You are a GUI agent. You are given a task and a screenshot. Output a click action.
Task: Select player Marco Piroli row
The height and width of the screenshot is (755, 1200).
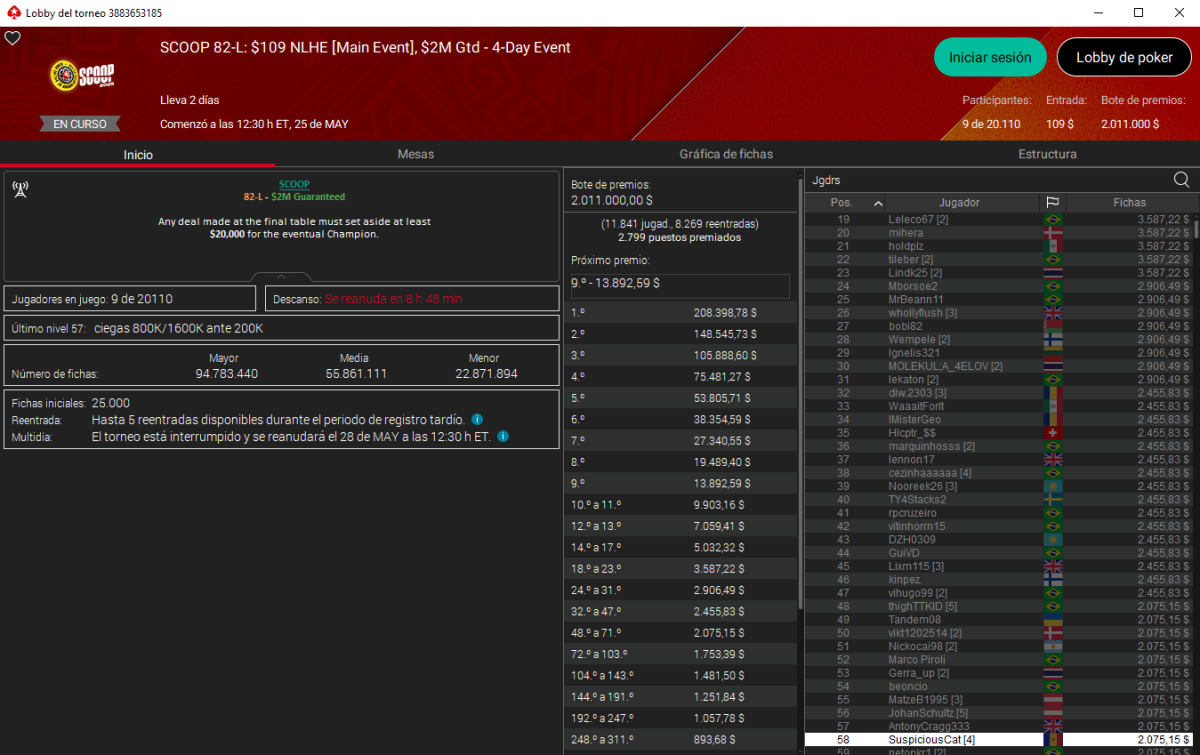(998, 659)
